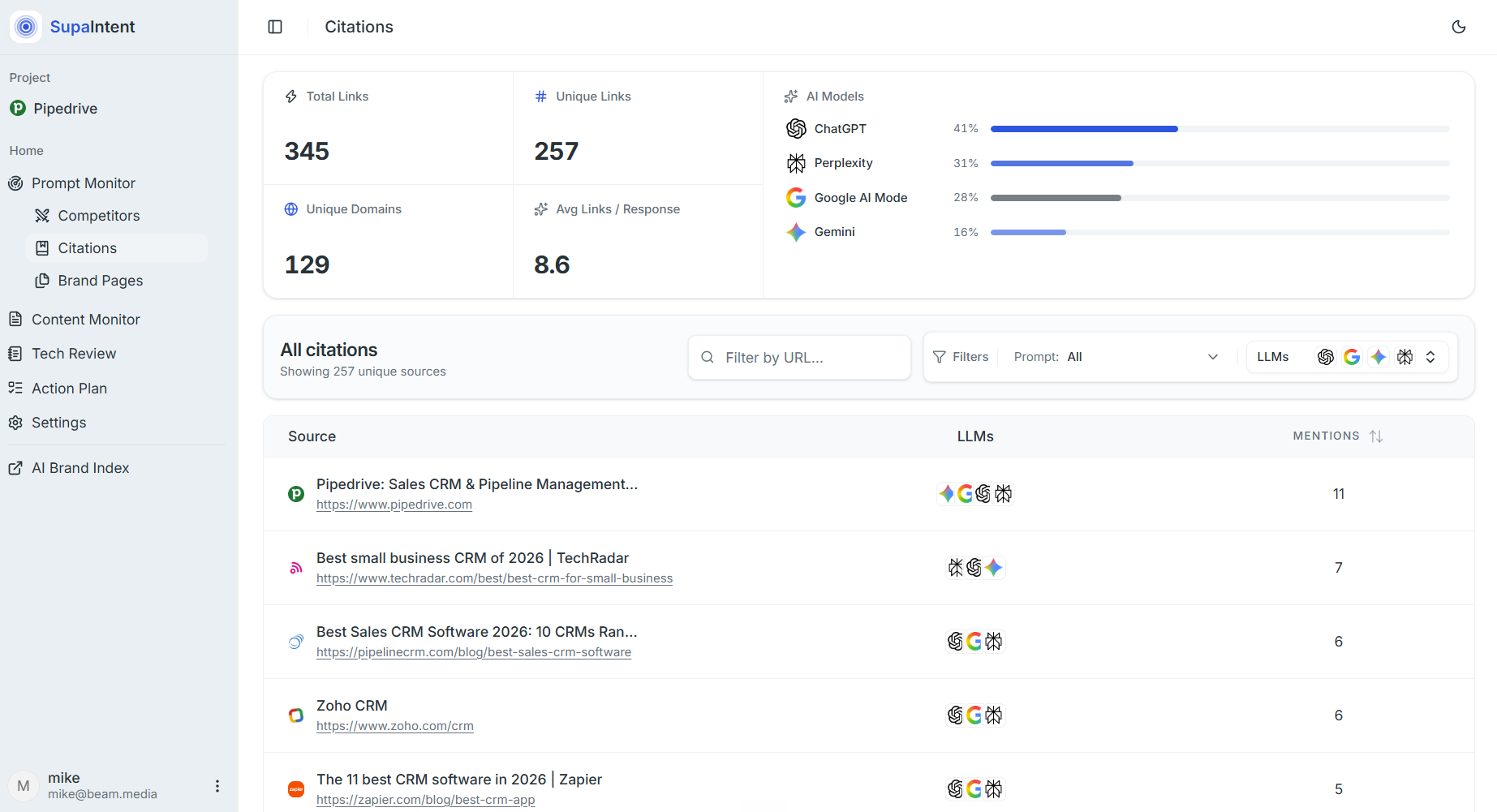Click the Perplexity 31% progress bar
The image size is (1497, 812).
[1220, 163]
